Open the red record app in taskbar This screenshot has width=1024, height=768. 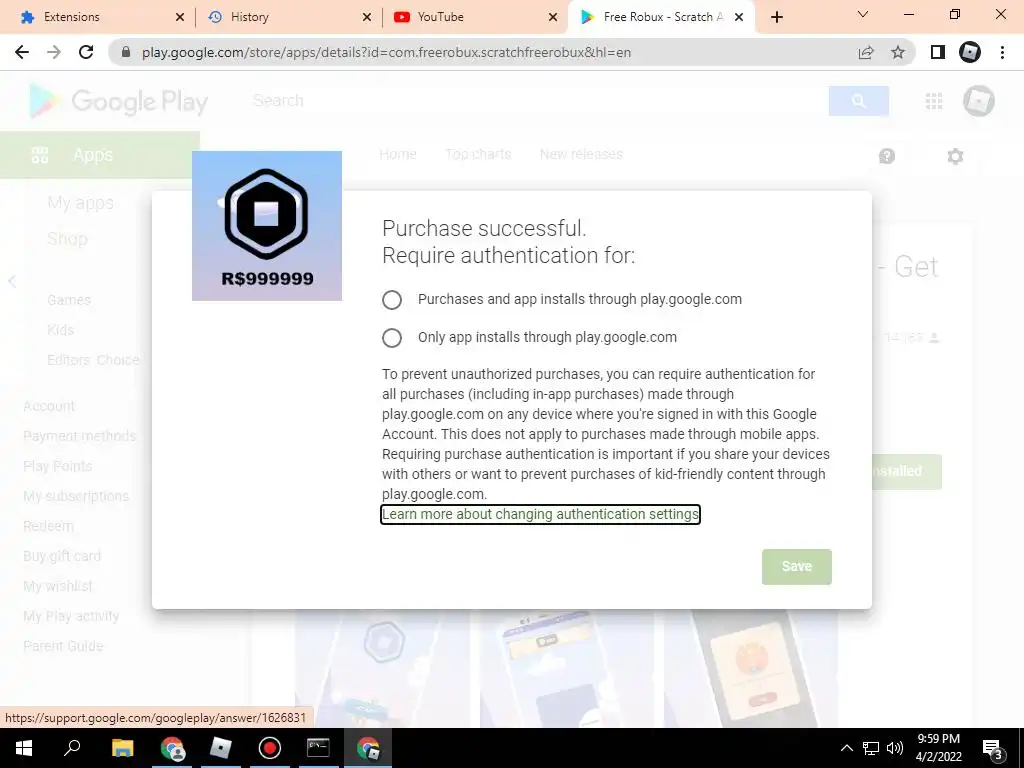[x=270, y=748]
